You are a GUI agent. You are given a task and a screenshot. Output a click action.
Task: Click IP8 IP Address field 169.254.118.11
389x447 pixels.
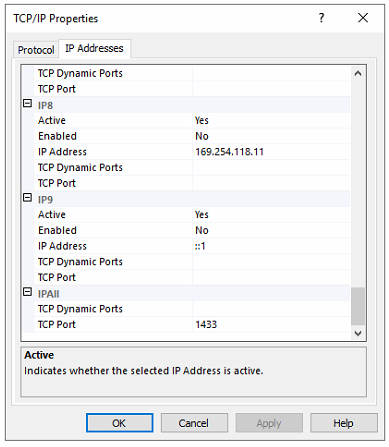coord(271,152)
